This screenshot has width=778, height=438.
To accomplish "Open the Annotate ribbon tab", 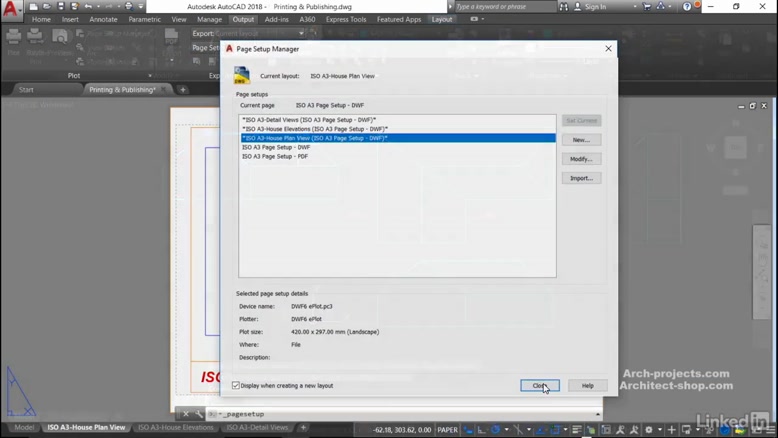I will point(103,19).
